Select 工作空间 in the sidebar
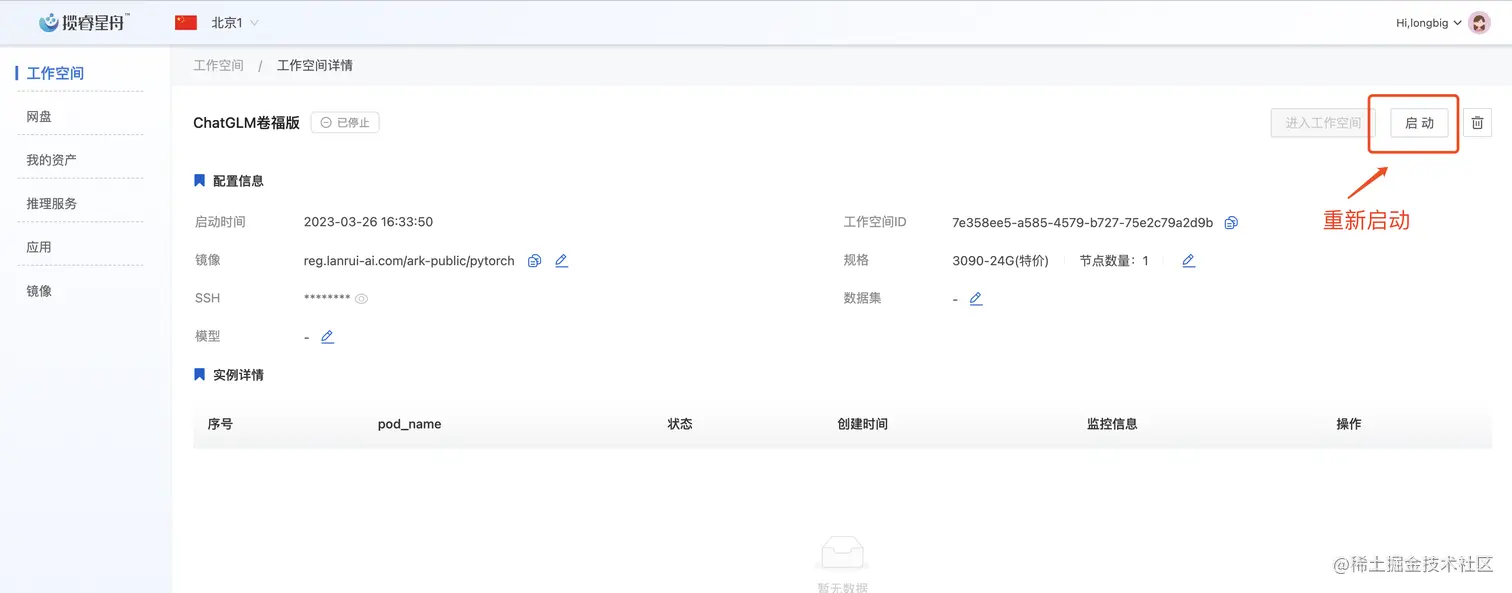Viewport: 1512px width, 593px height. pyautogui.click(x=55, y=73)
